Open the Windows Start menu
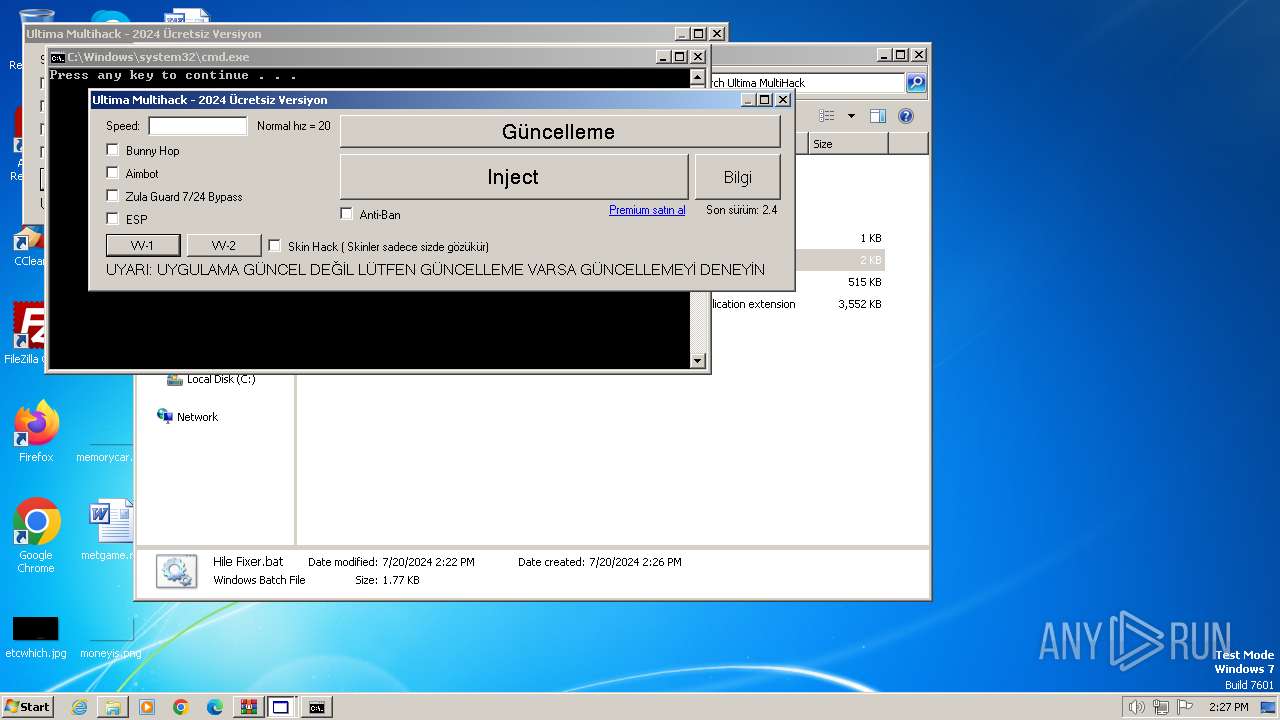This screenshot has height=720, width=1280. pyautogui.click(x=27, y=707)
